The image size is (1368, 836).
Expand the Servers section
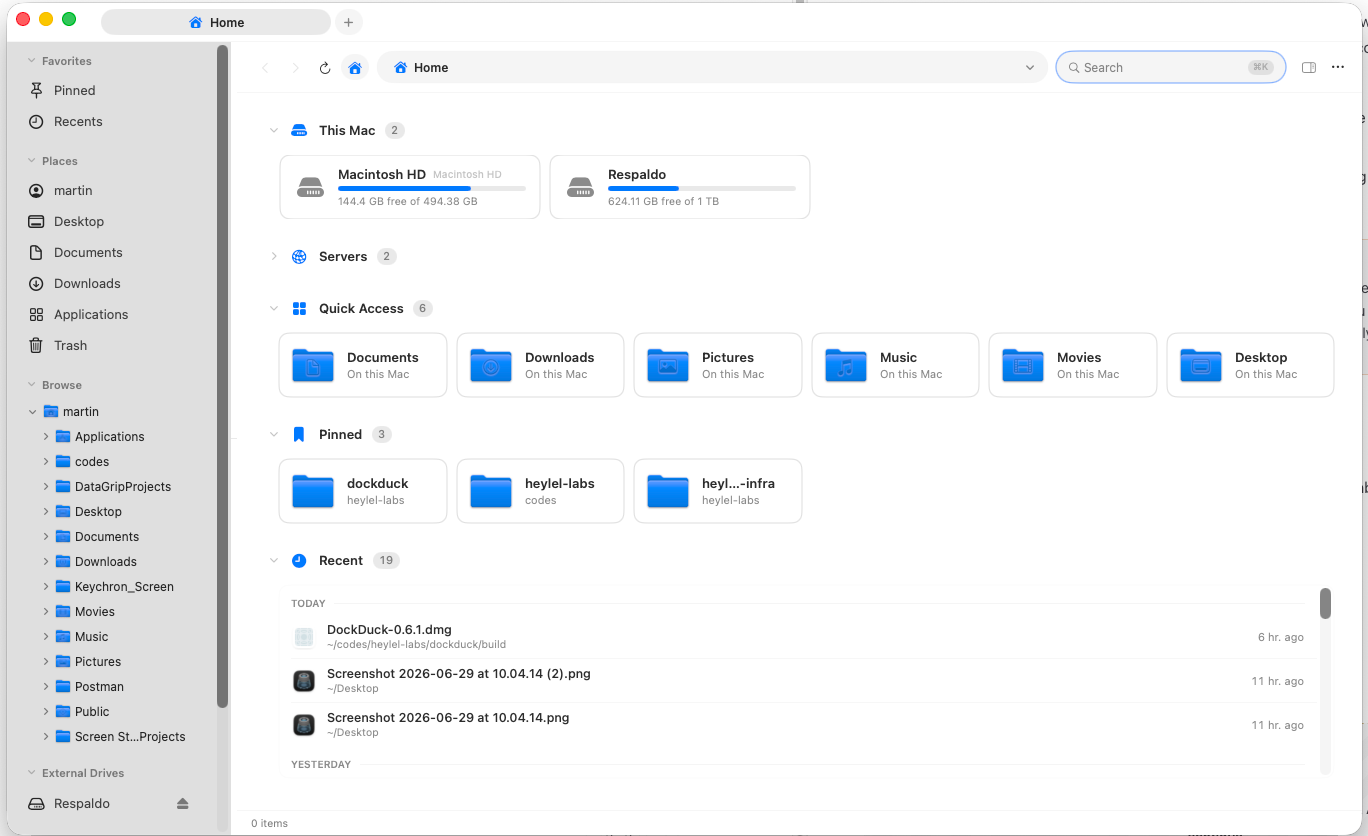274,256
